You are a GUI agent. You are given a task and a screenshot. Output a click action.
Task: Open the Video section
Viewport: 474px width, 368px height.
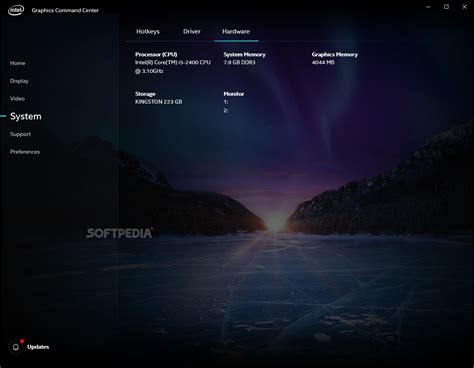(17, 99)
